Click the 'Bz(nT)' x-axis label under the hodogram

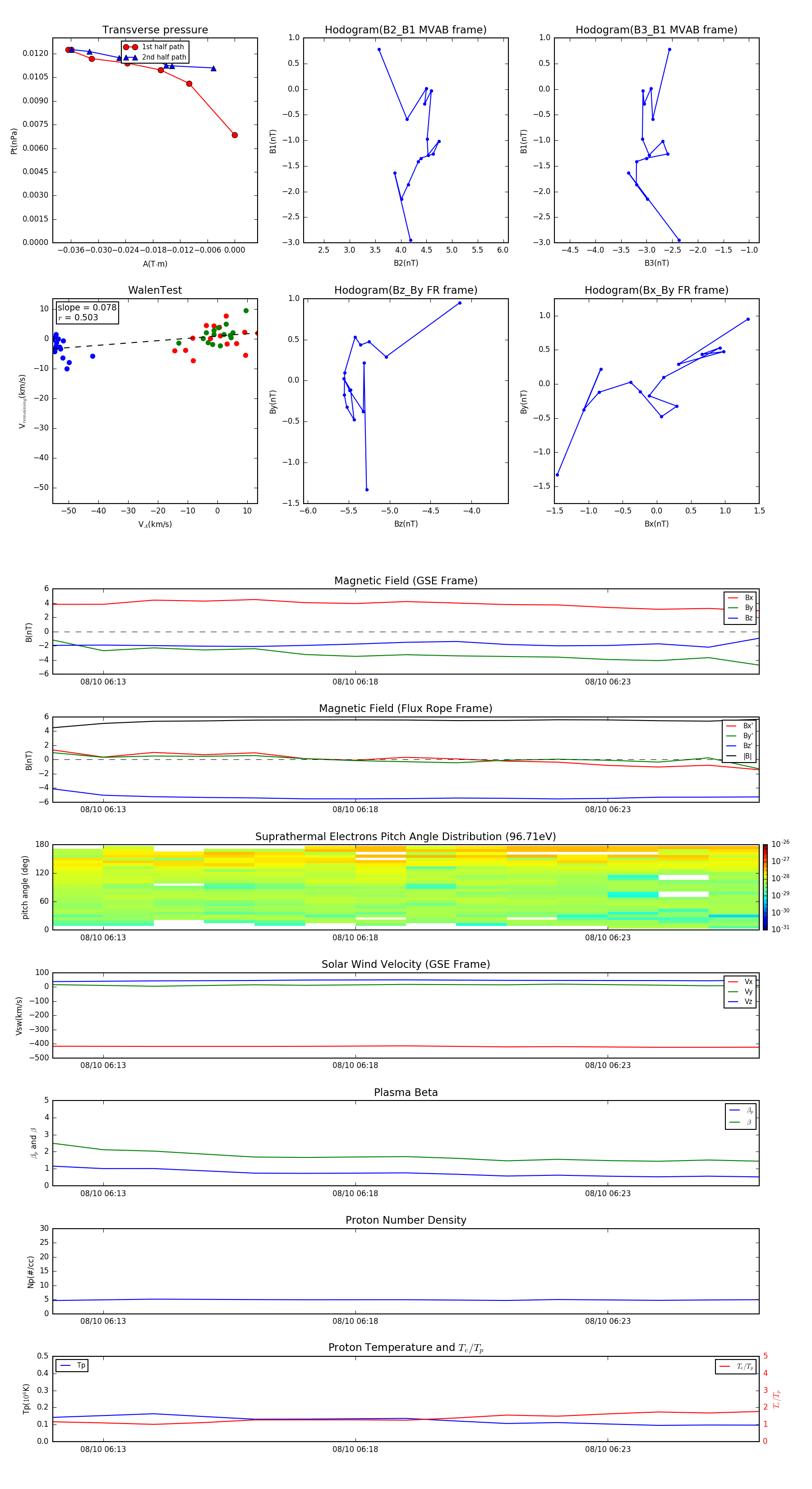coord(405,524)
